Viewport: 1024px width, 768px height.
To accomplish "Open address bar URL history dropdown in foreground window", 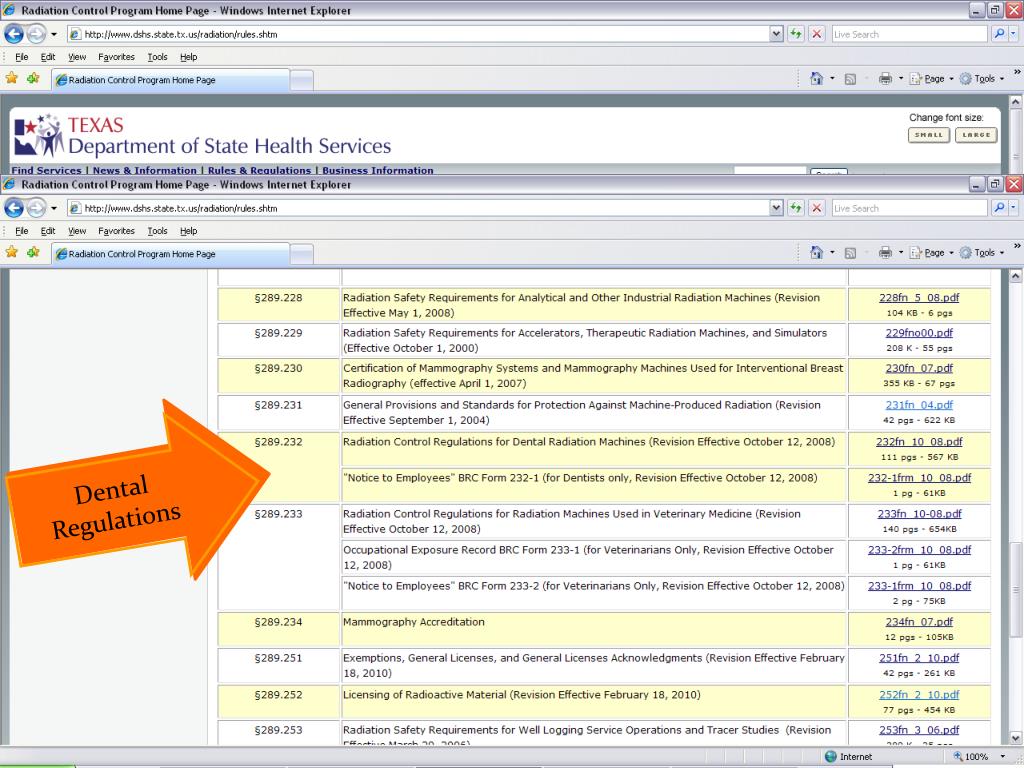I will 777,208.
